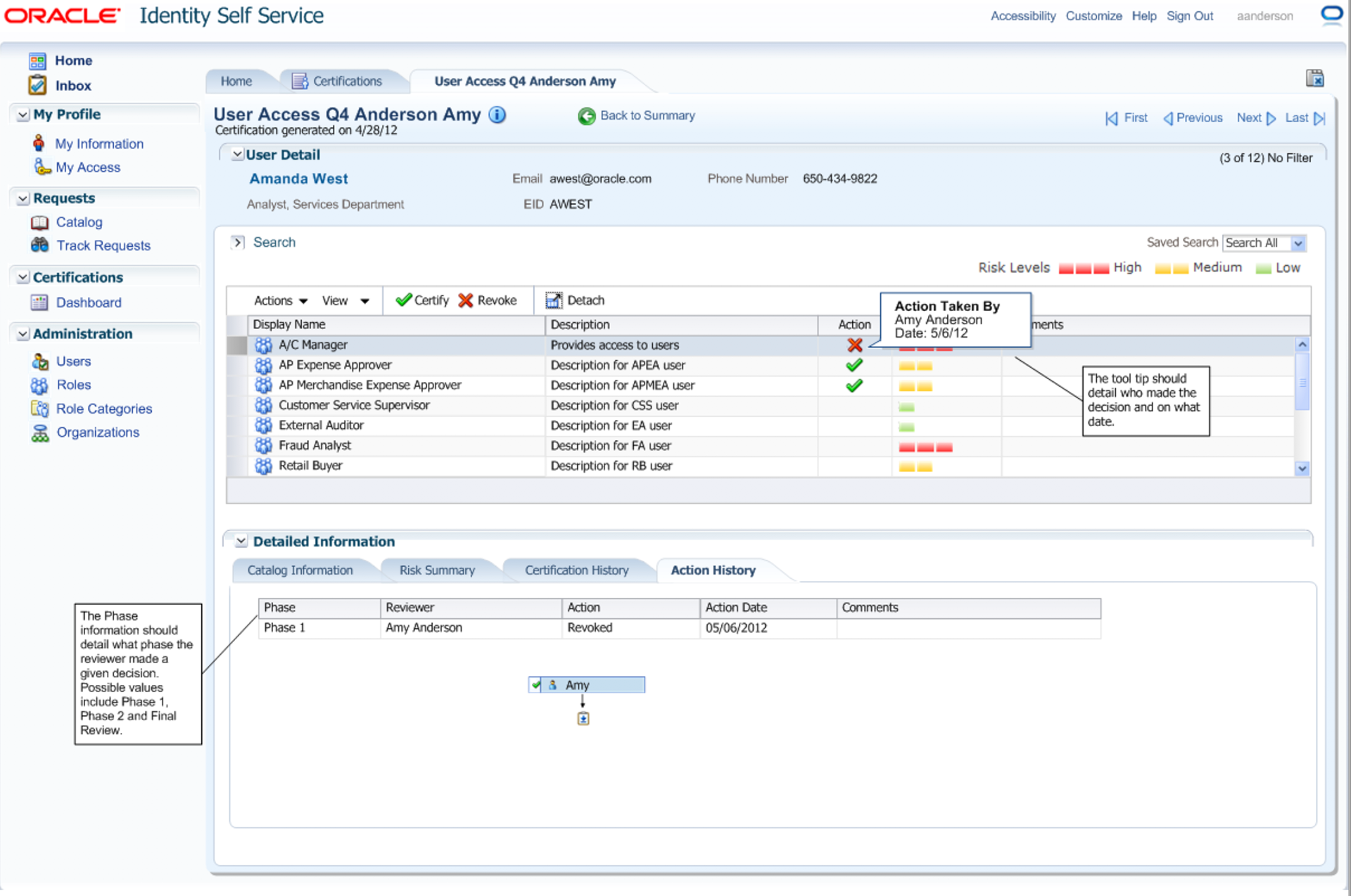Click the High risk indicator for Fraud Analyst
The width and height of the screenshot is (1351, 896).
tap(925, 448)
